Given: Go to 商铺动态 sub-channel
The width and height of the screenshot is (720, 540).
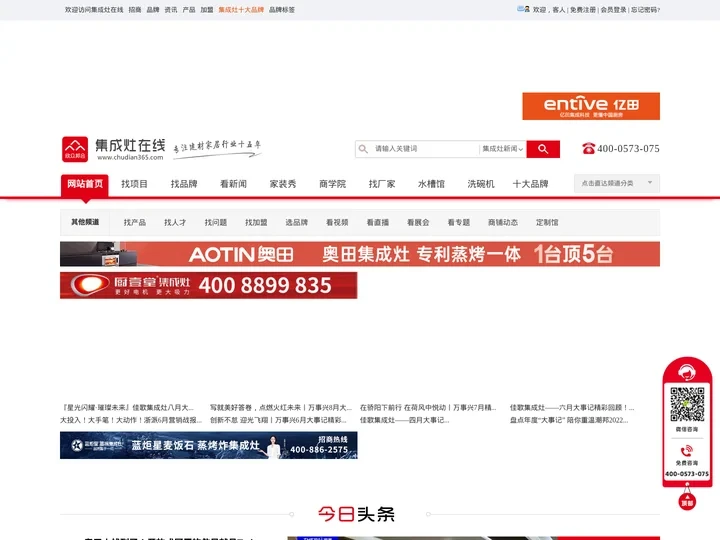Looking at the screenshot, I should pyautogui.click(x=503, y=222).
